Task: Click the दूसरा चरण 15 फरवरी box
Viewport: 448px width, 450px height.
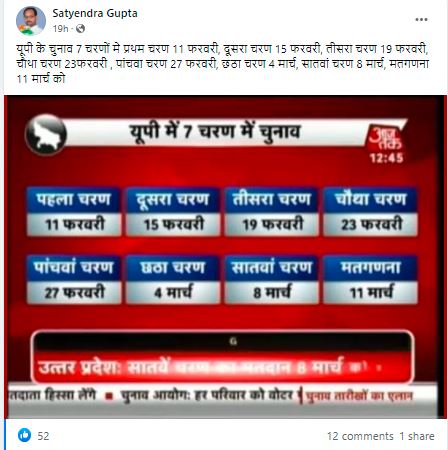Action: (x=173, y=211)
